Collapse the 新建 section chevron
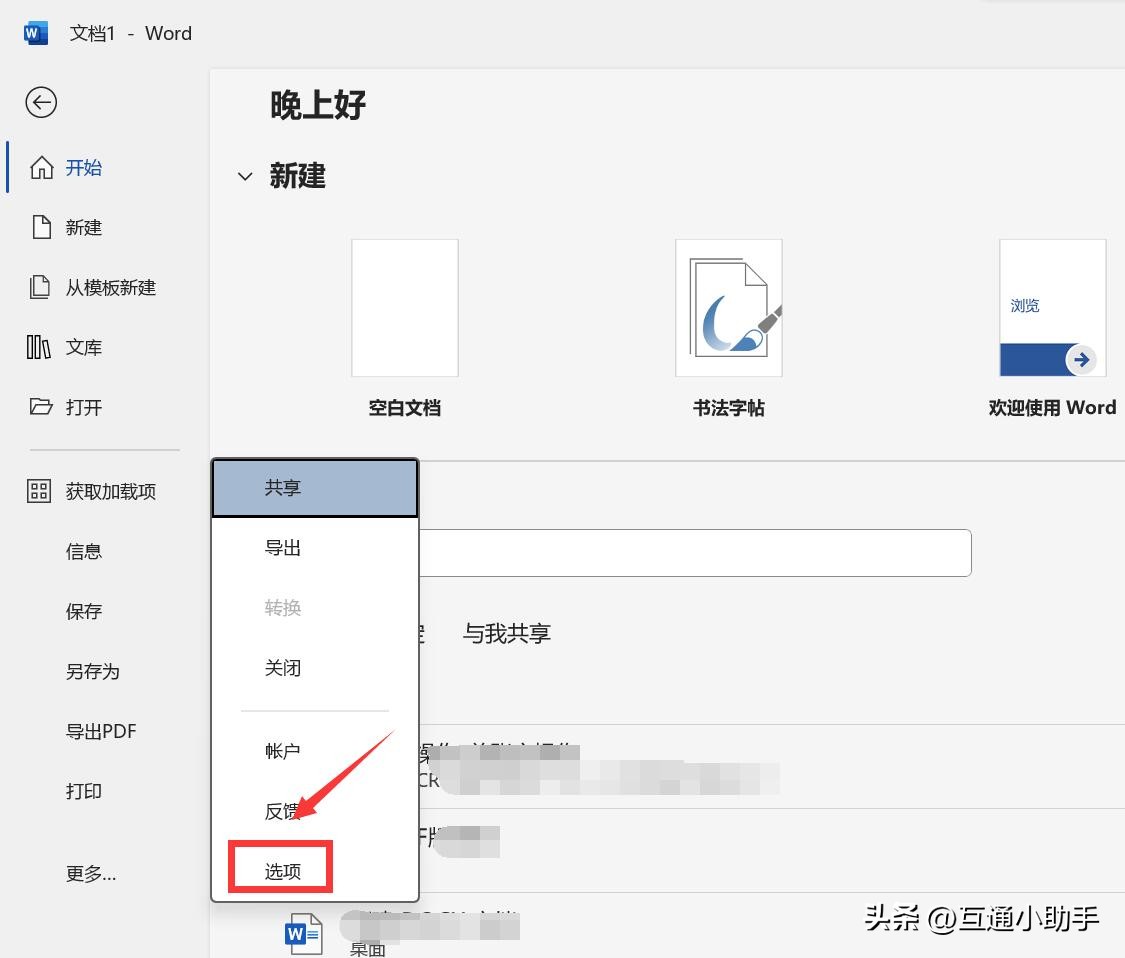The width and height of the screenshot is (1125, 958). point(245,177)
